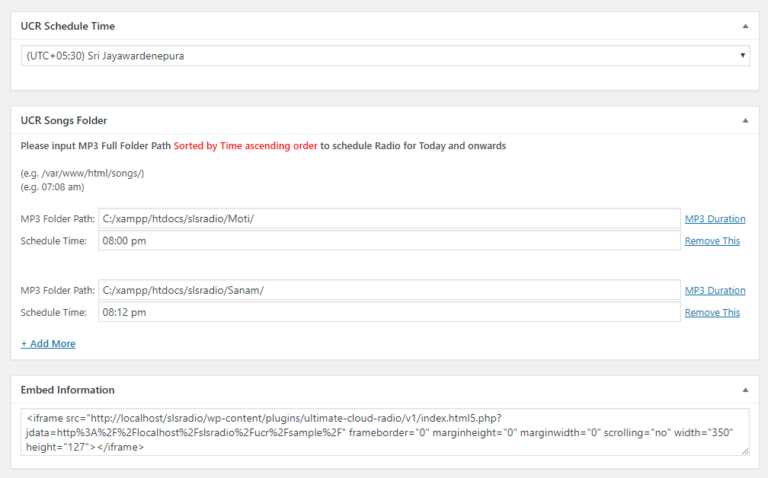Focus the 08:12 pm schedule time field
Image resolution: width=768 pixels, height=478 pixels.
[389, 312]
